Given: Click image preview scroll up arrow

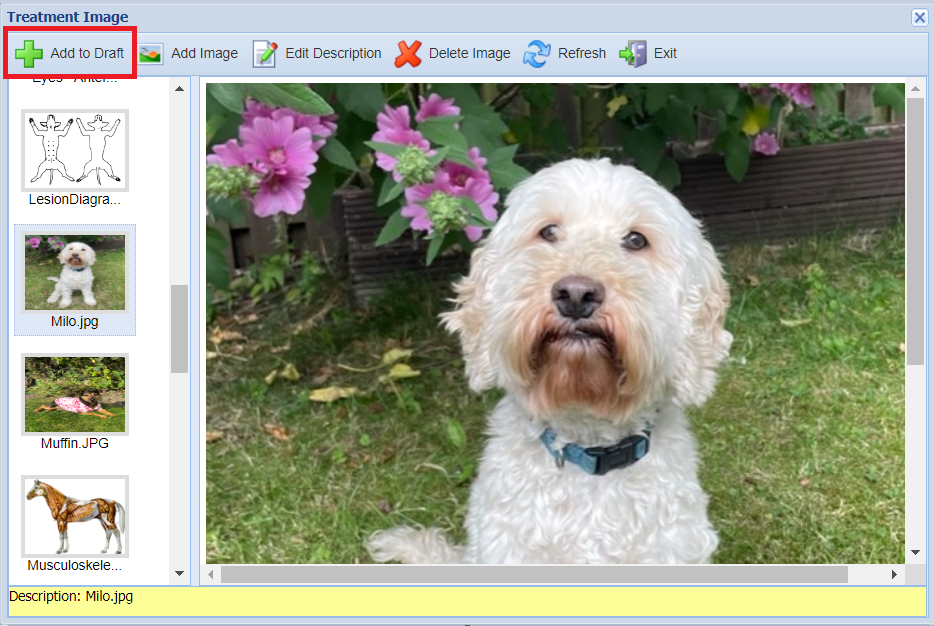Looking at the screenshot, I should [916, 89].
